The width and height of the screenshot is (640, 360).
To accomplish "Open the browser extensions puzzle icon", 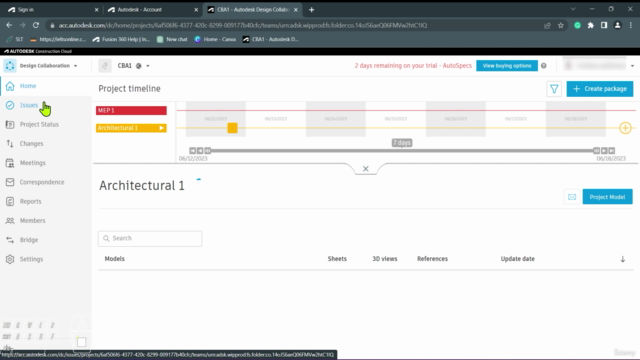I will pyautogui.click(x=590, y=25).
